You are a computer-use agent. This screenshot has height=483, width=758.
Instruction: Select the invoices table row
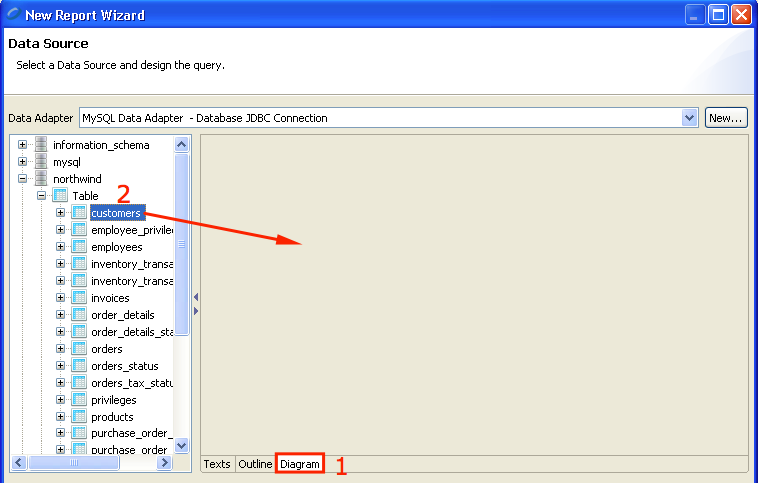tap(110, 298)
